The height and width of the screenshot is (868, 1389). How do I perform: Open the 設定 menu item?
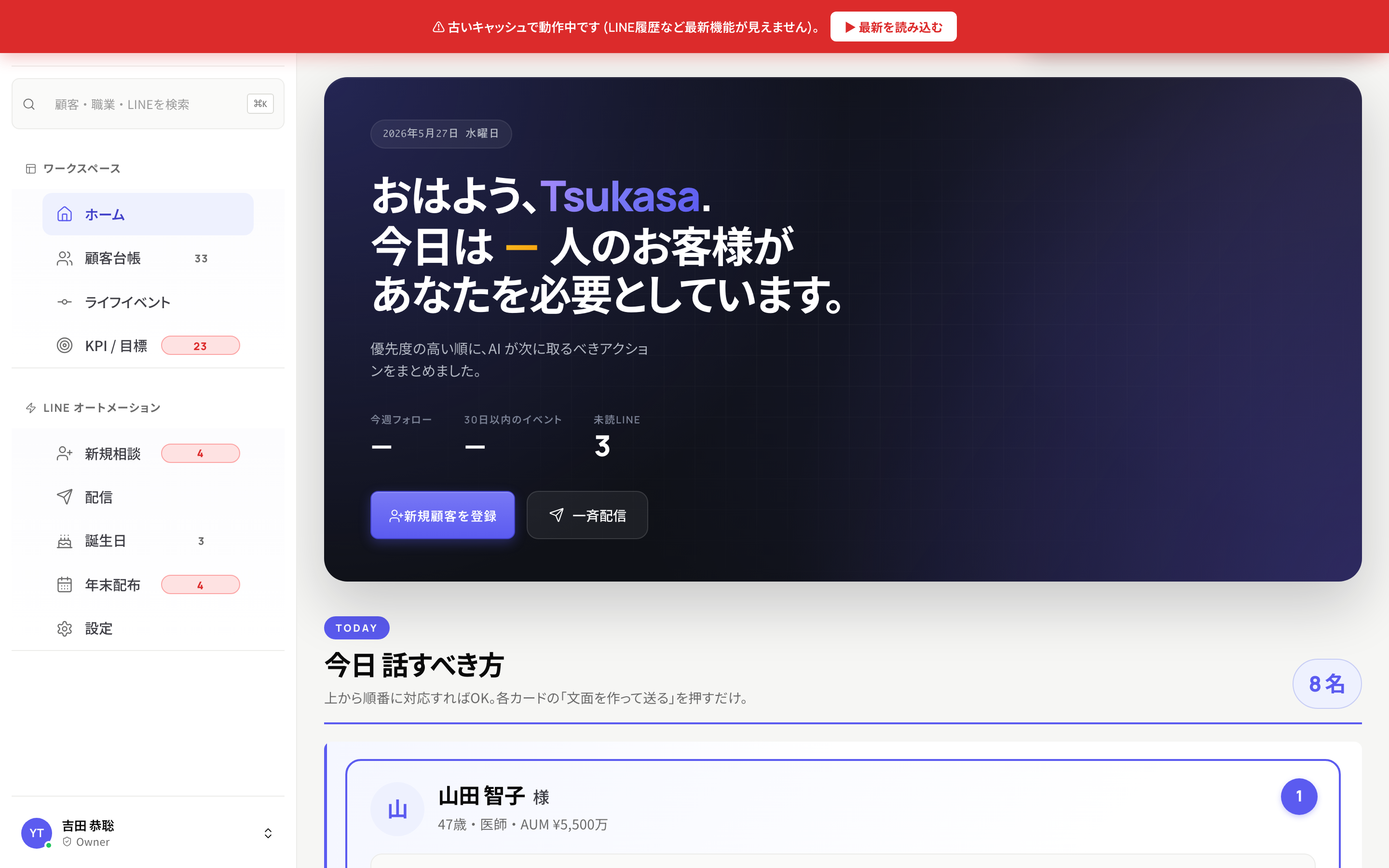pyautogui.click(x=148, y=629)
